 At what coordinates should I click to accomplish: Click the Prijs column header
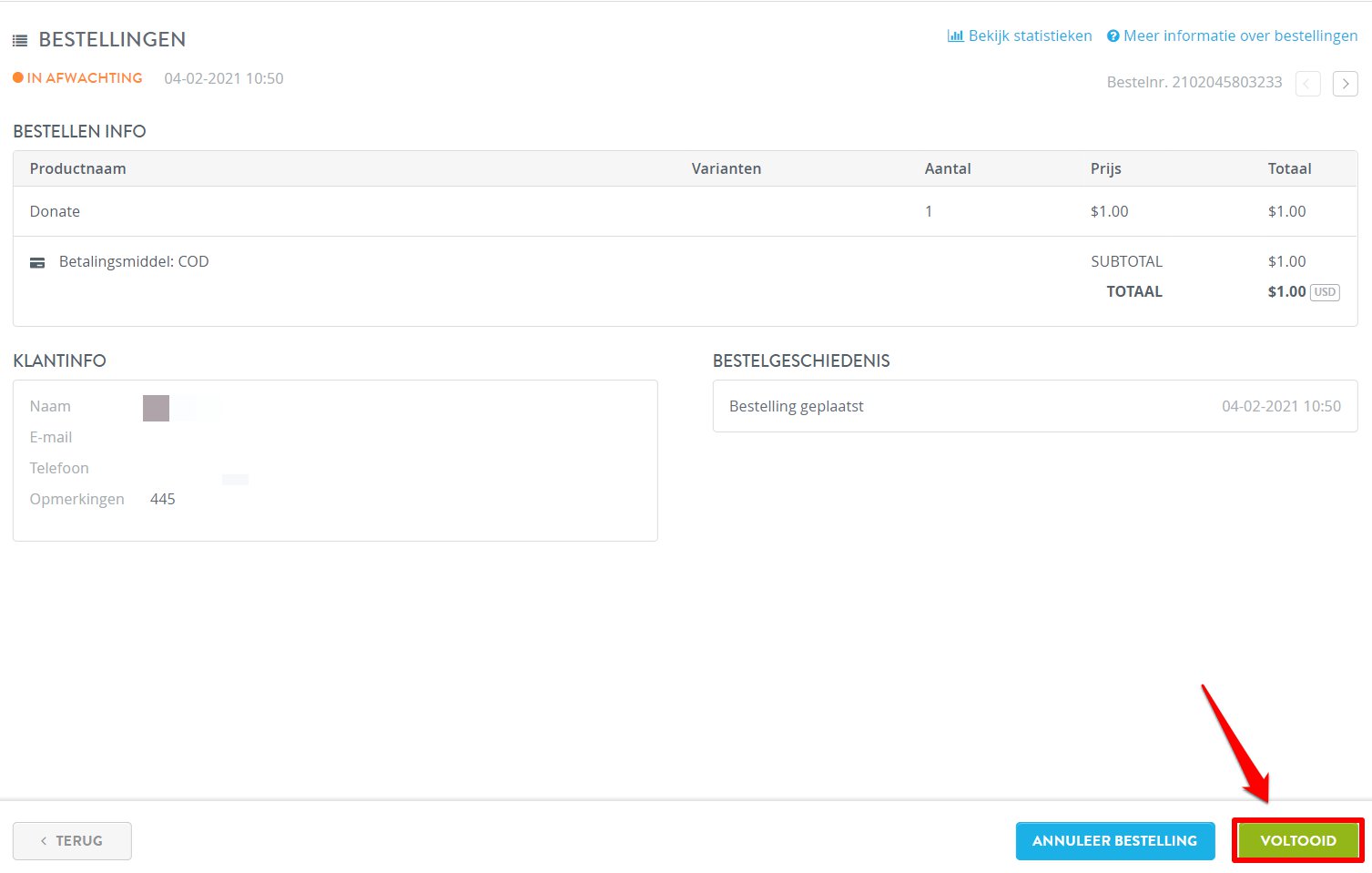pyautogui.click(x=1106, y=168)
